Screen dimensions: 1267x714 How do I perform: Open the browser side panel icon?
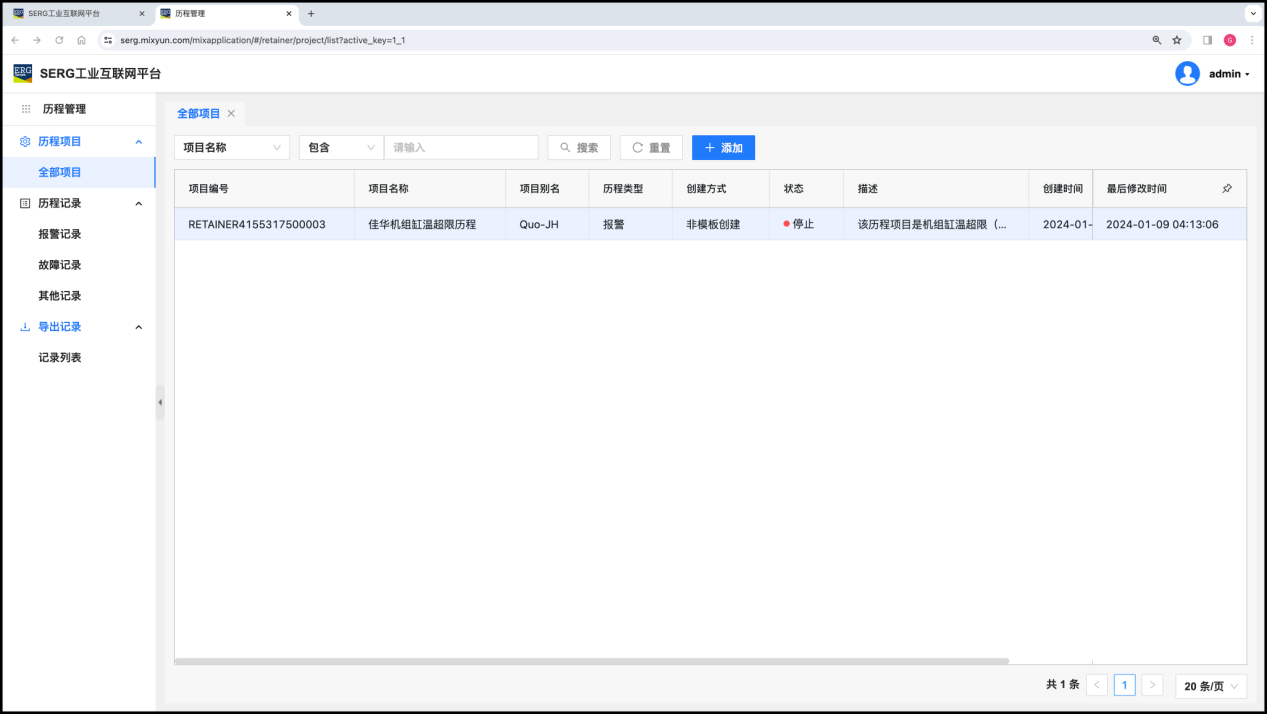(1207, 40)
